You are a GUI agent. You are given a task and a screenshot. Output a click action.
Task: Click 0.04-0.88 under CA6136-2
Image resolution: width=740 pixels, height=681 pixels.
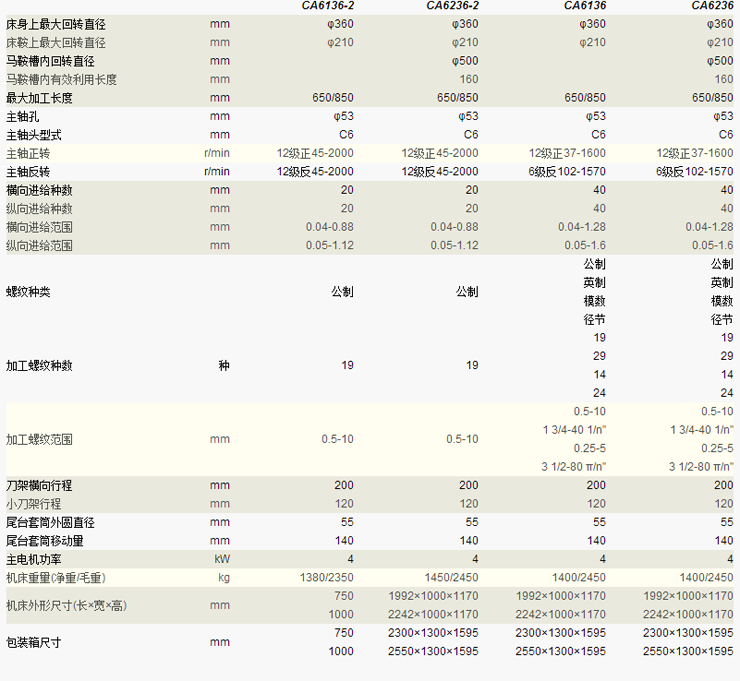point(329,227)
